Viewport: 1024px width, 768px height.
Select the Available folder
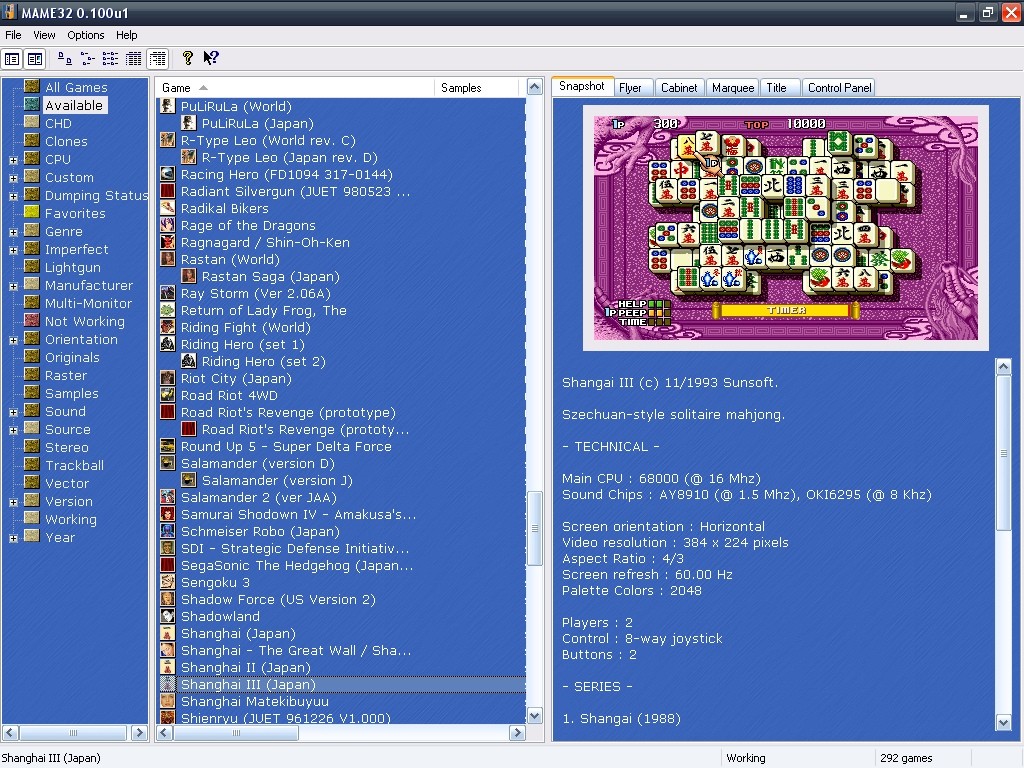tap(74, 105)
